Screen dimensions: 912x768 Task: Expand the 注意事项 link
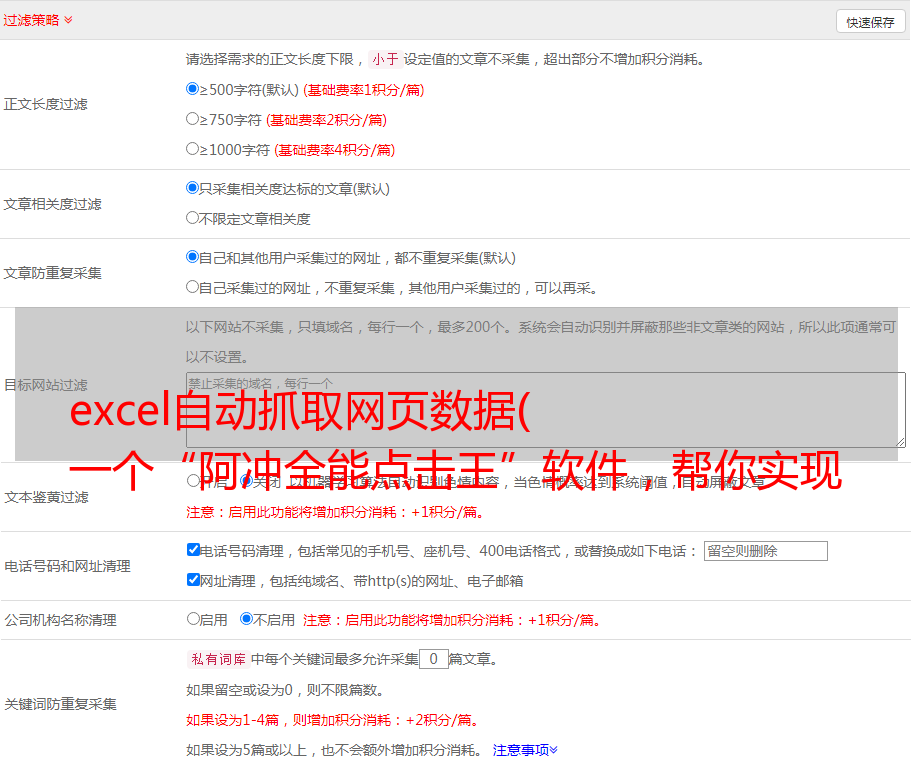(x=525, y=750)
